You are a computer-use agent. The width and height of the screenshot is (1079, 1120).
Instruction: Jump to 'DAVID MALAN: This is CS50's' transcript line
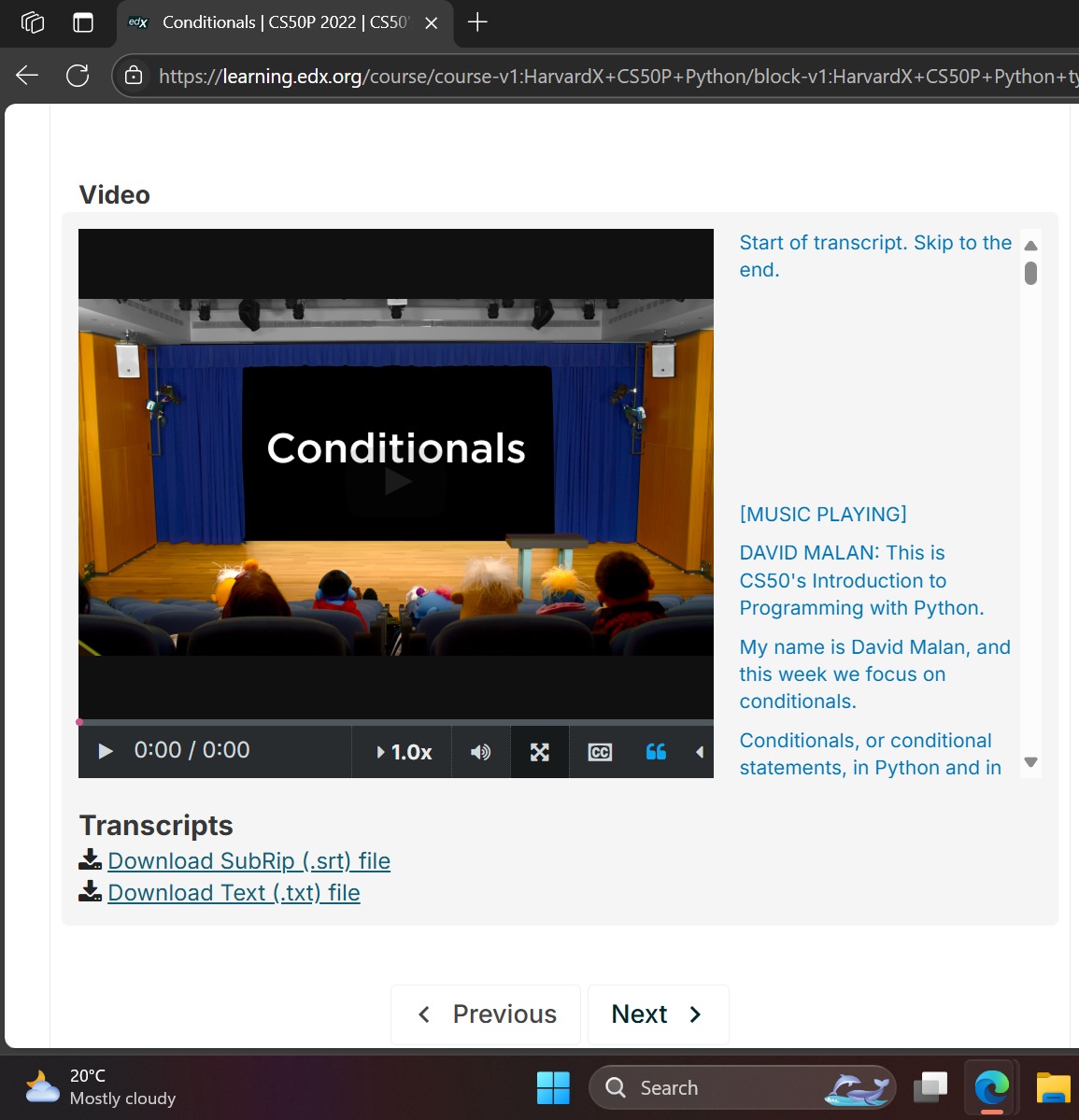point(861,580)
